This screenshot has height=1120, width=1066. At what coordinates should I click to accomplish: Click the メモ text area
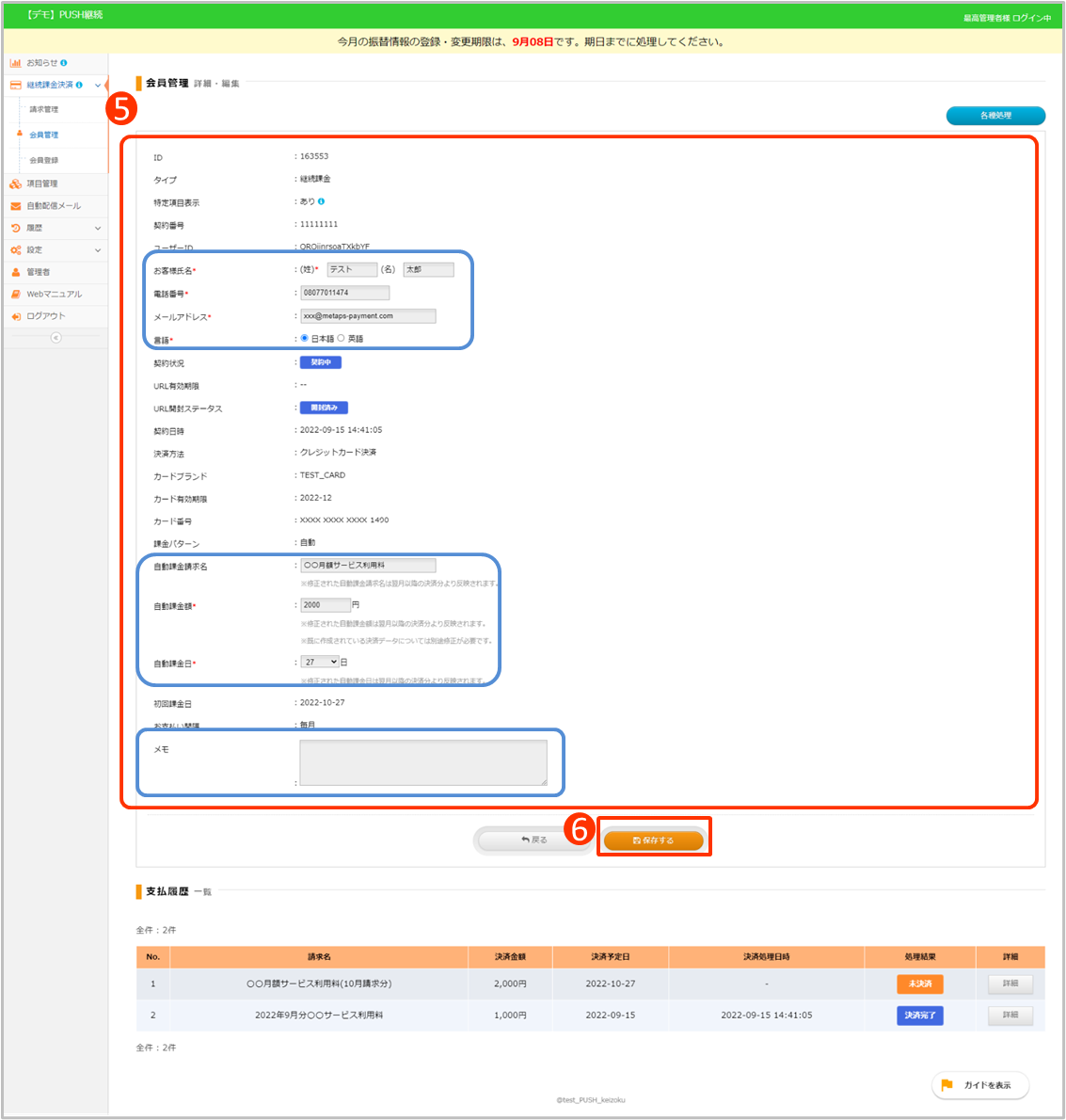(x=422, y=761)
